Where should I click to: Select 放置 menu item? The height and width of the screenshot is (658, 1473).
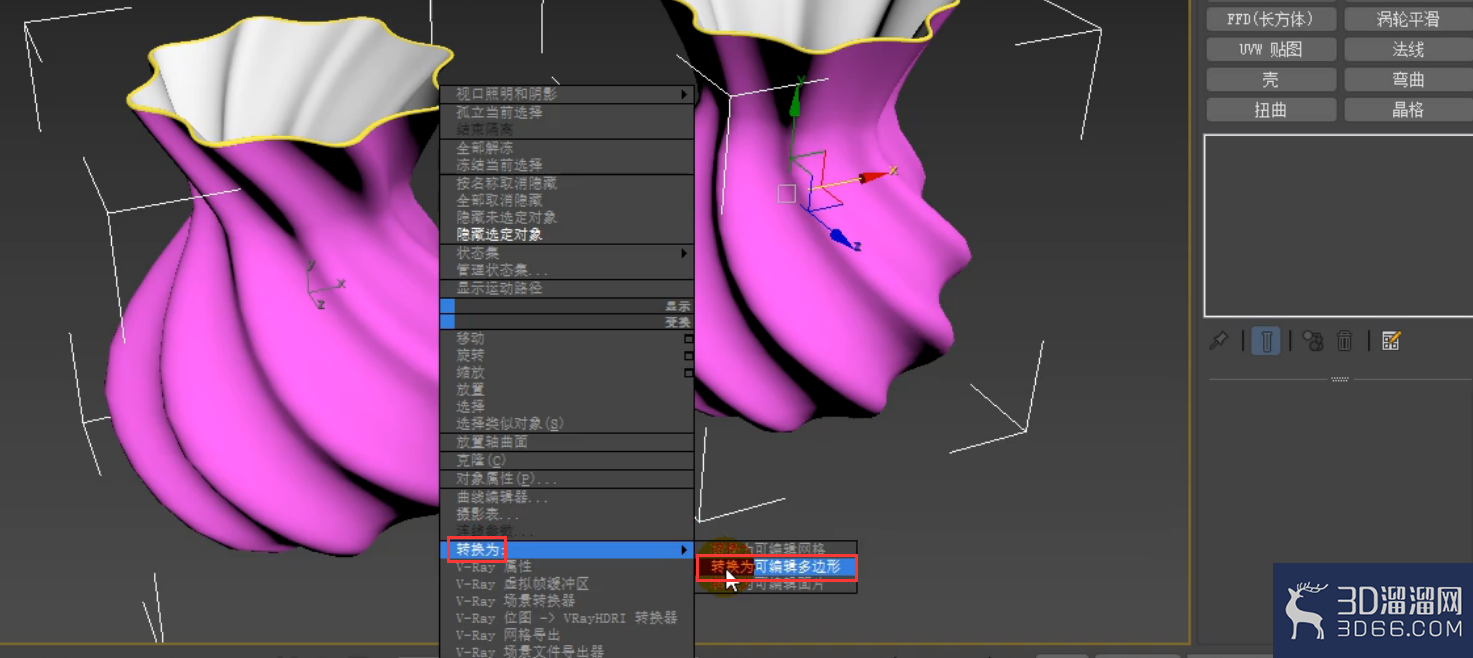coord(567,390)
